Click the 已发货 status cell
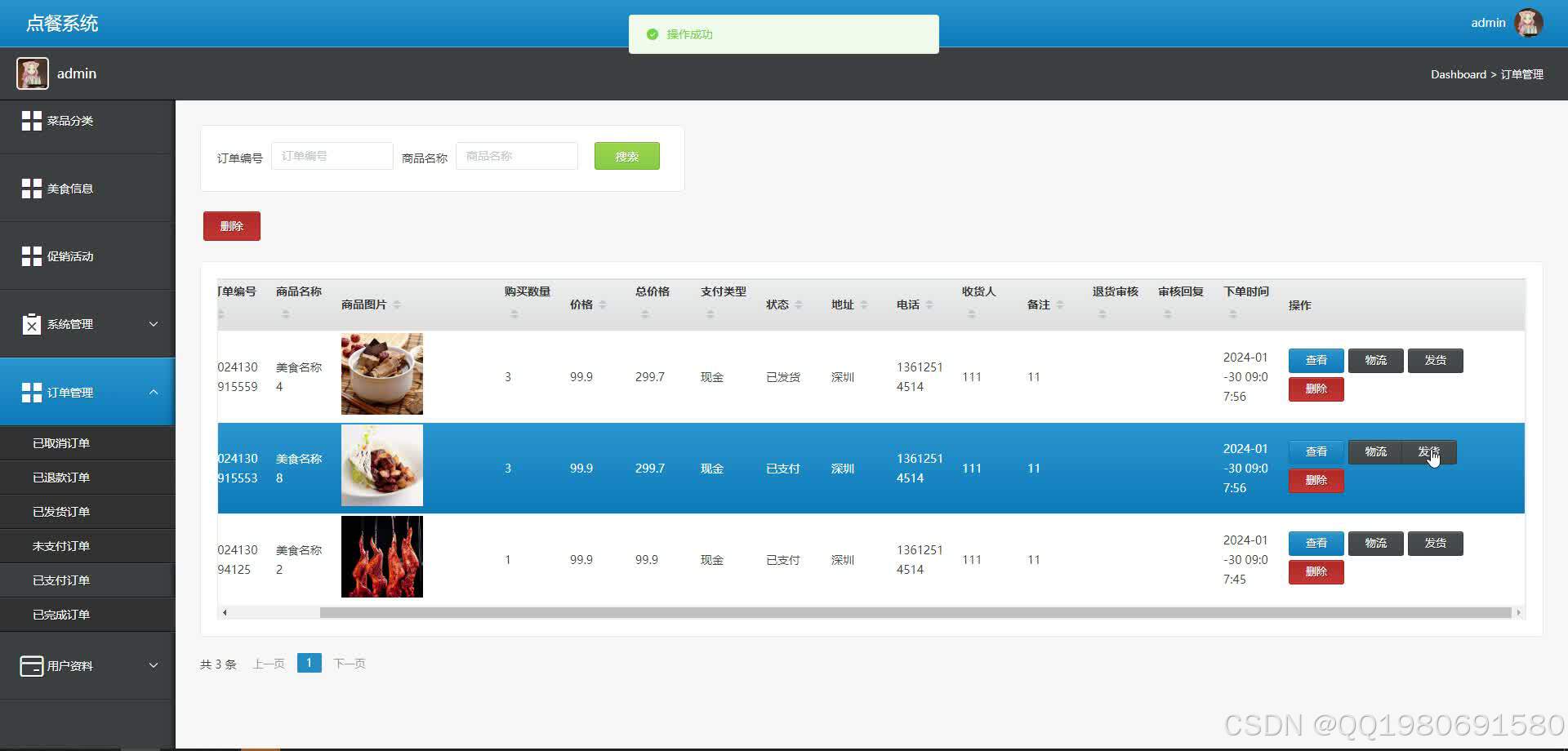 783,377
